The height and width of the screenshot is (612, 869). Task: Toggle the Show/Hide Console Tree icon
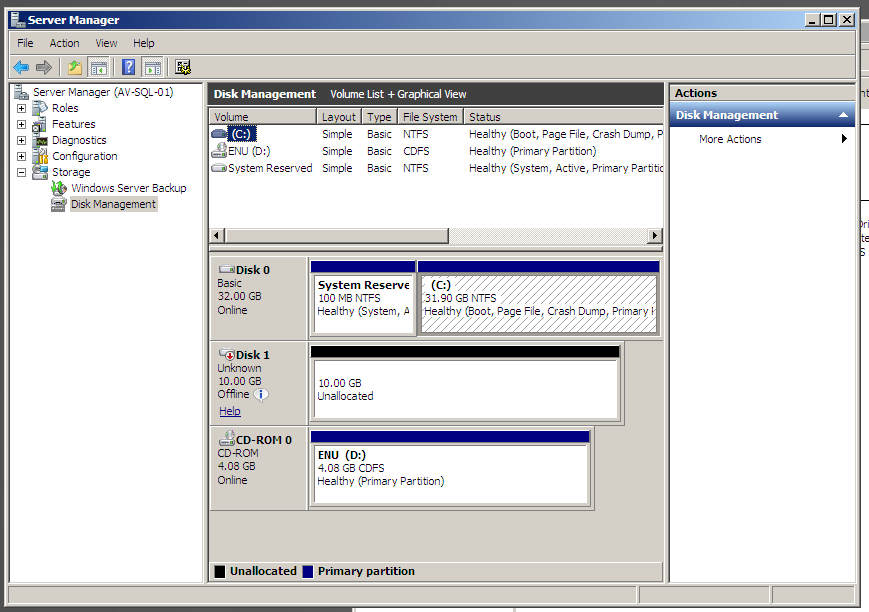pyautogui.click(x=98, y=68)
